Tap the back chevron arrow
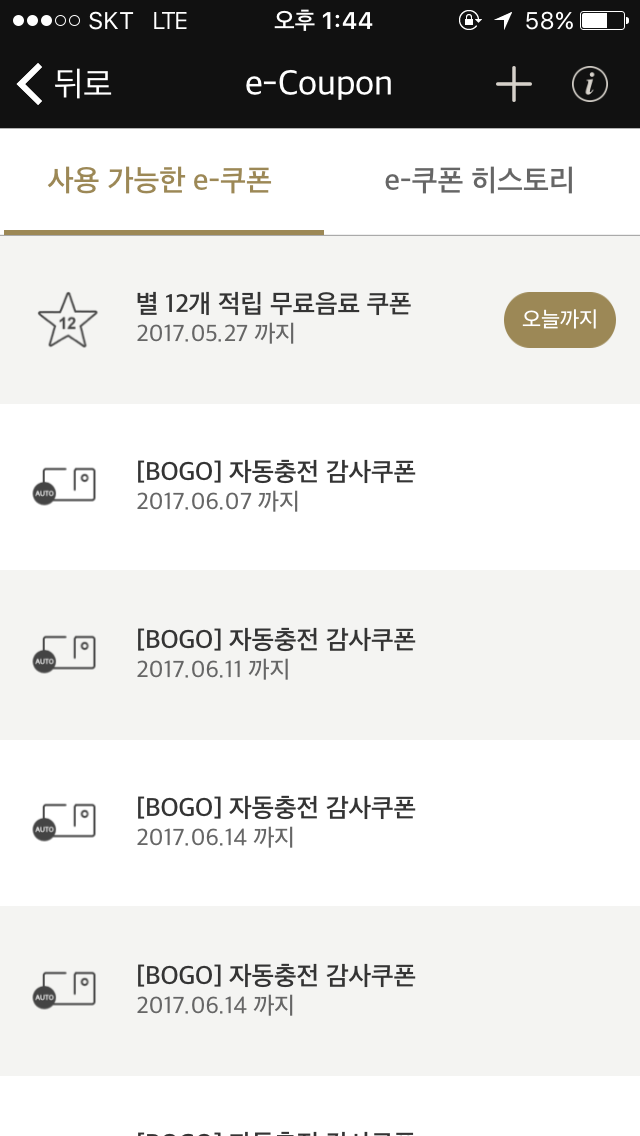The image size is (640, 1136). (x=30, y=84)
